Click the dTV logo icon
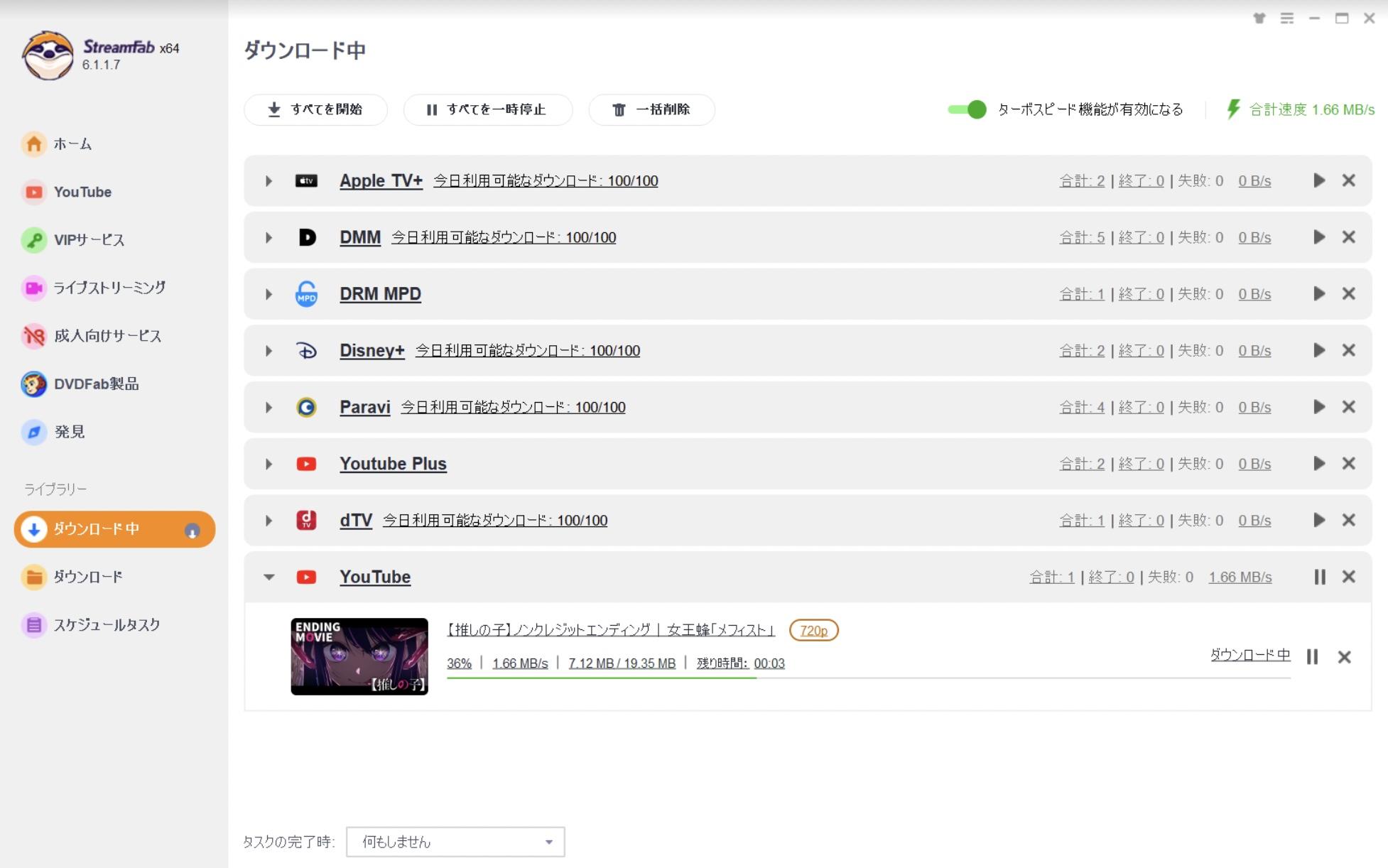1388x868 pixels. [306, 520]
